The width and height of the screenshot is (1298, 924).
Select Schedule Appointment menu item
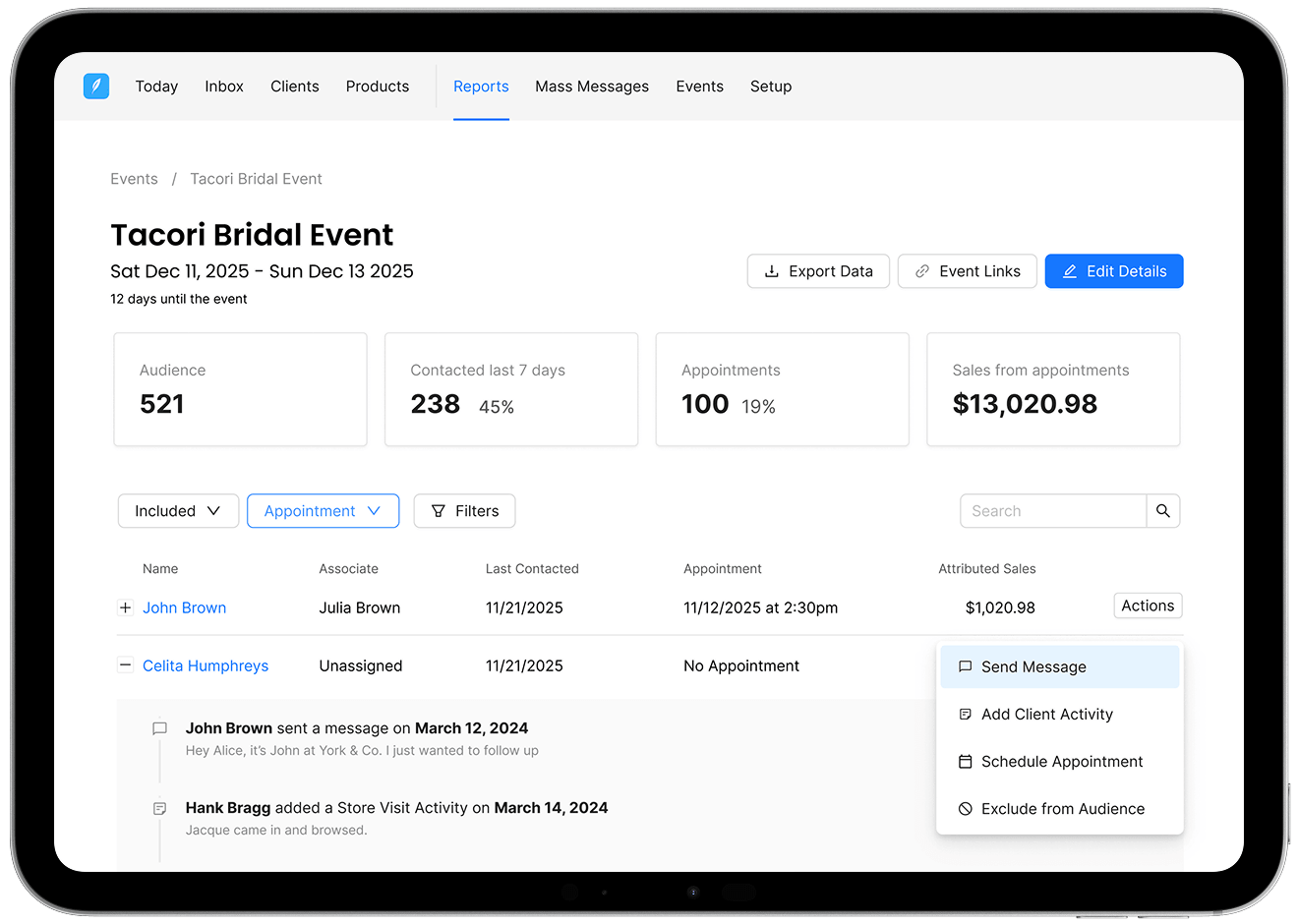pos(1060,762)
